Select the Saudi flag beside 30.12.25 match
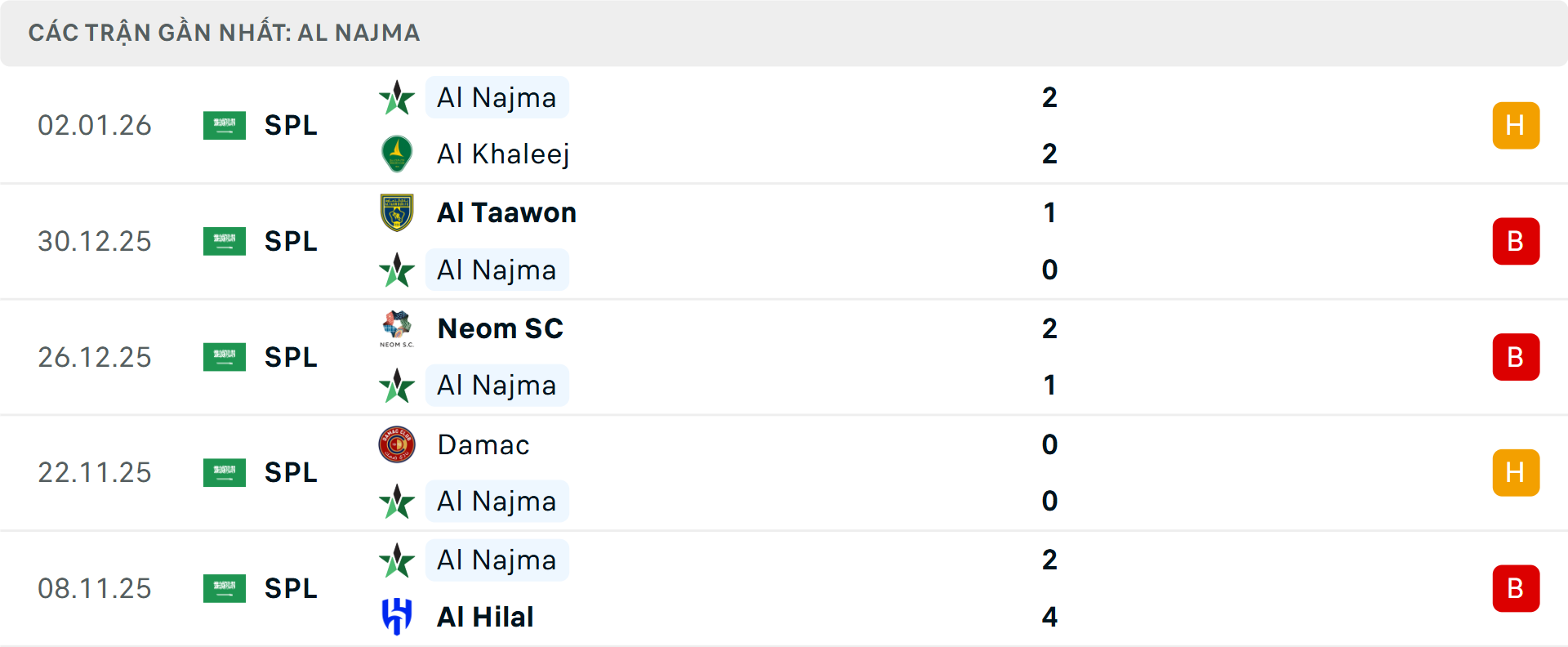 coord(224,241)
